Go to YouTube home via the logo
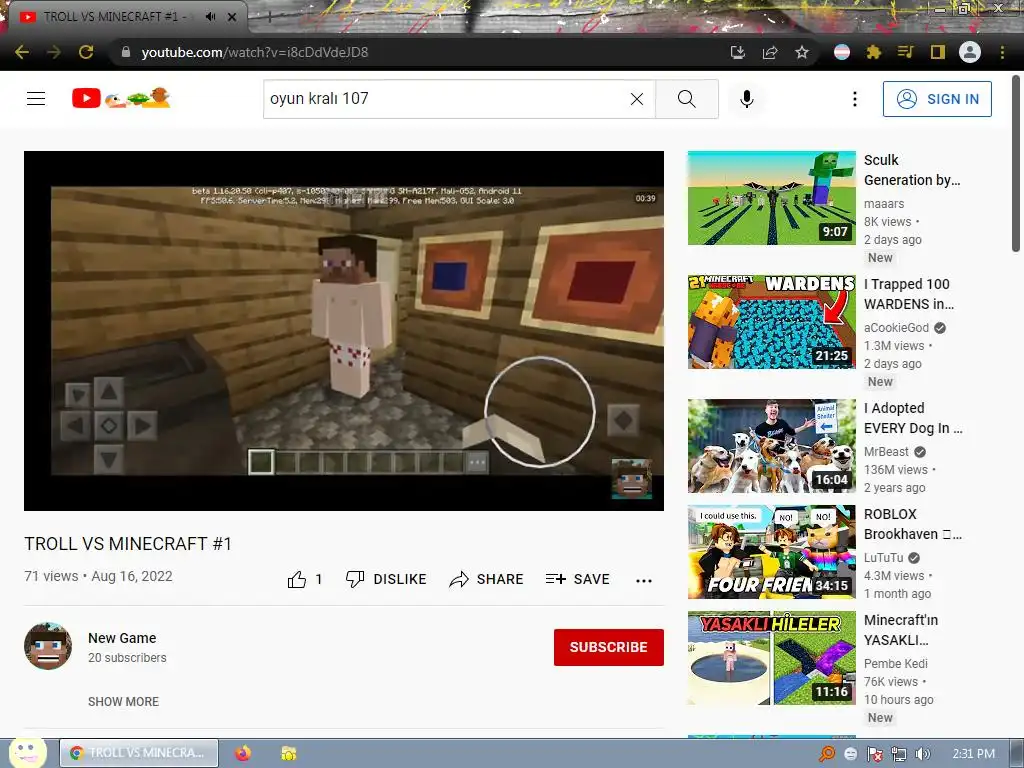 [x=121, y=98]
